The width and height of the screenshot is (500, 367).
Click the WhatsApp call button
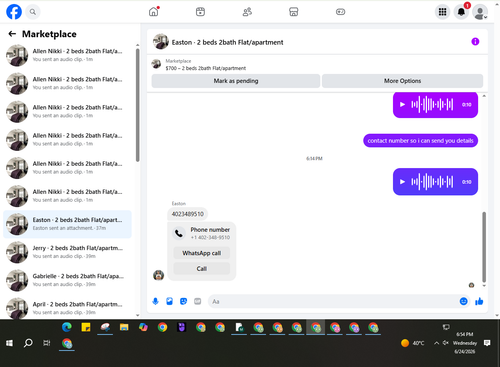coord(202,253)
